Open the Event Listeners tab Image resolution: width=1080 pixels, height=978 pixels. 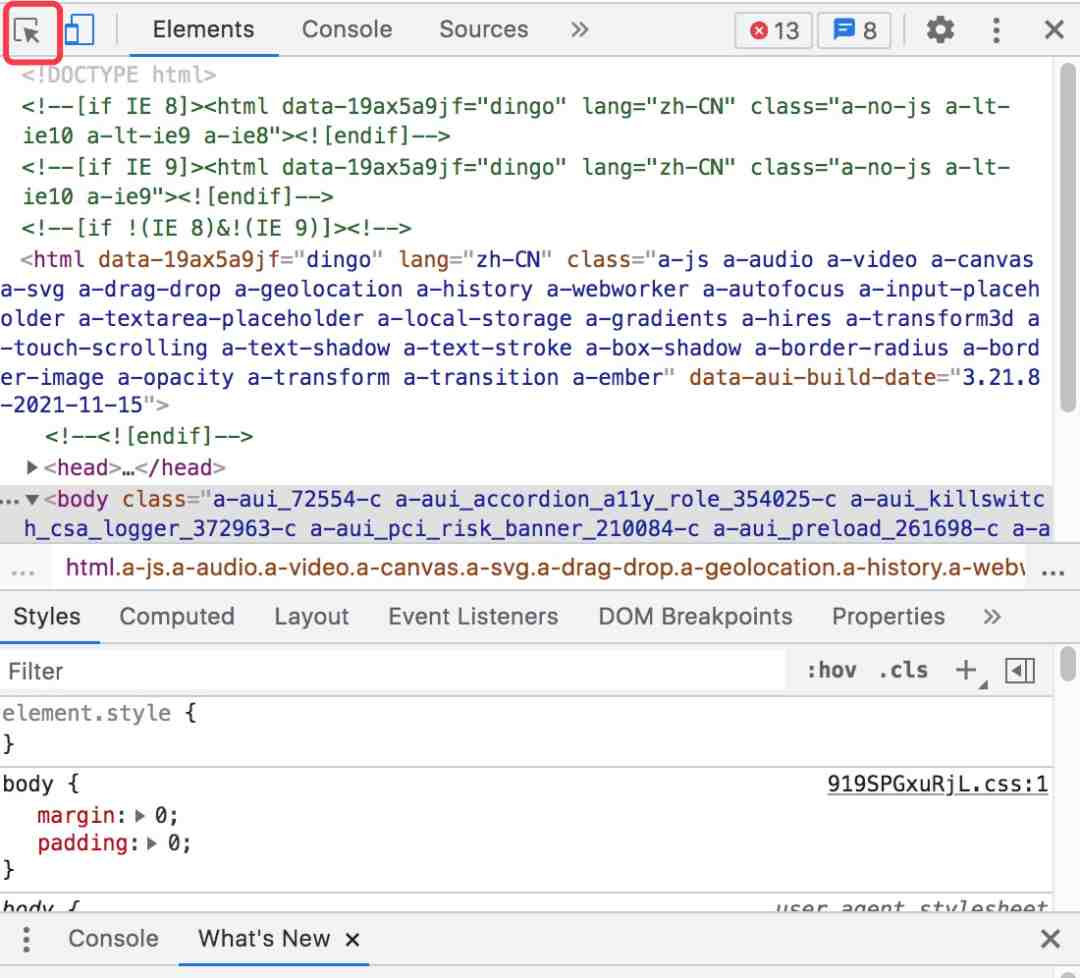(473, 616)
